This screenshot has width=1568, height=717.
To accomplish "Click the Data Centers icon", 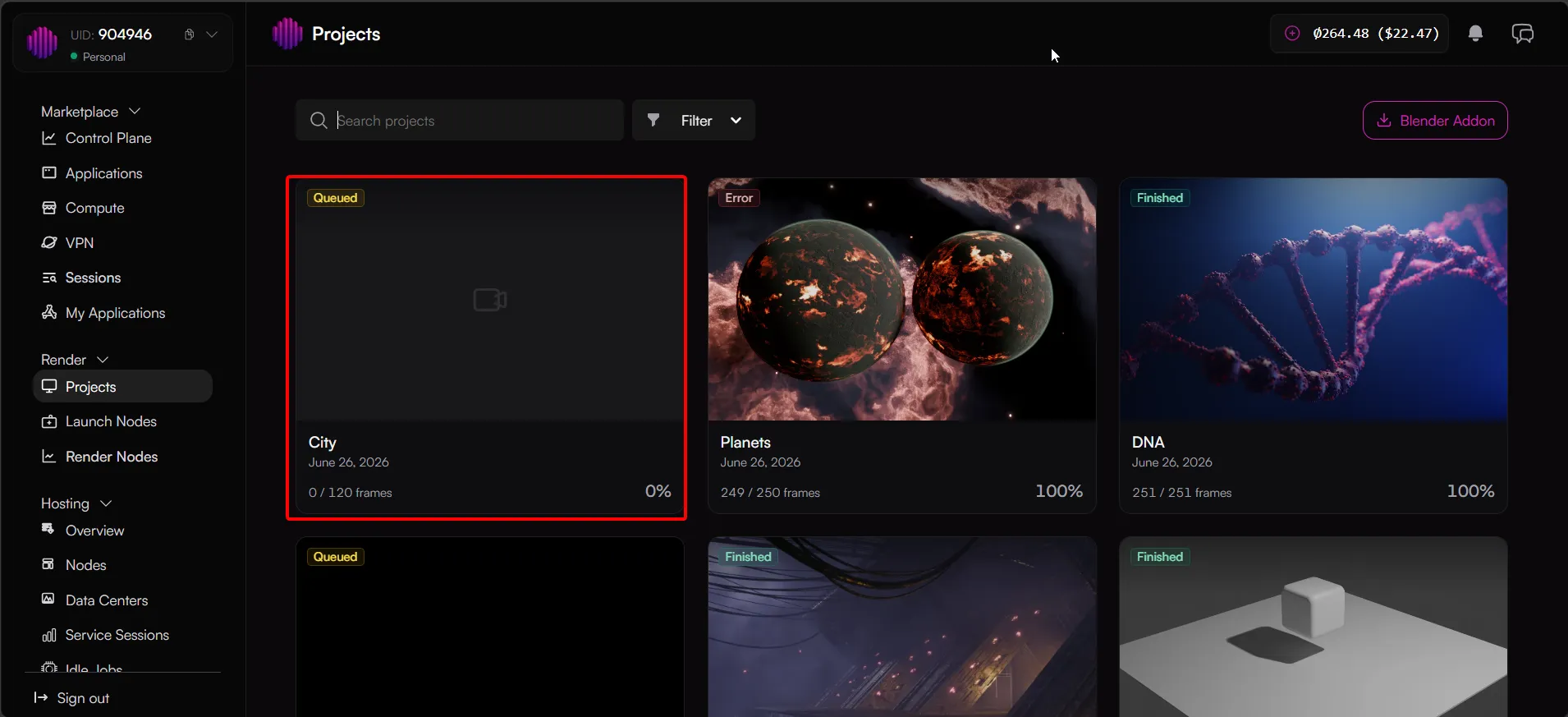I will 48,599.
